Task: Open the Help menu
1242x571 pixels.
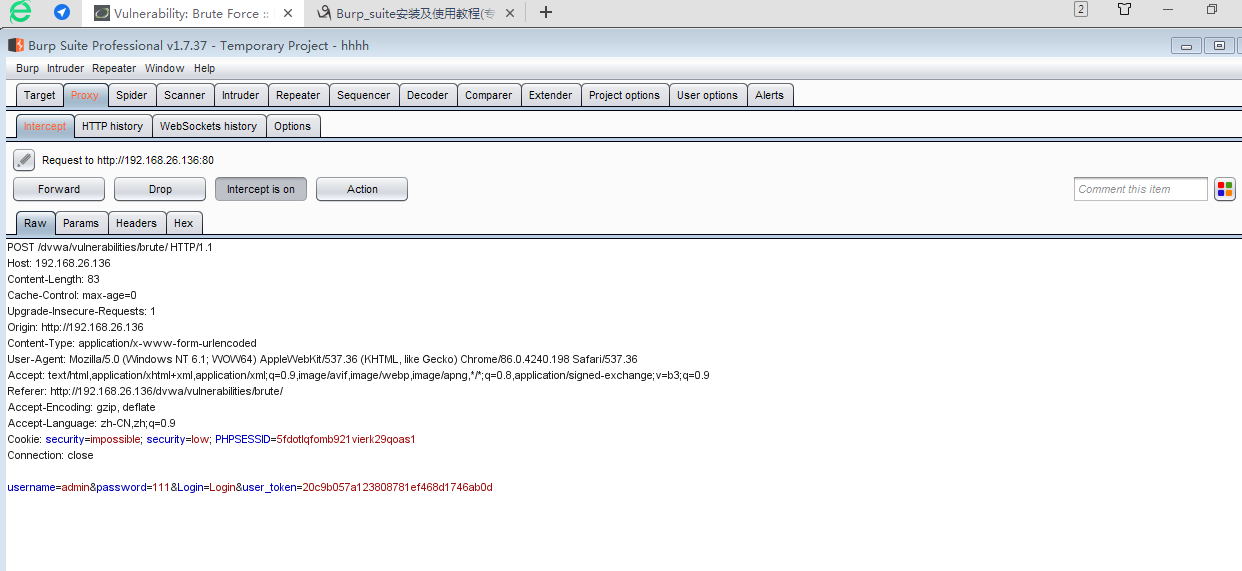Action: (204, 68)
